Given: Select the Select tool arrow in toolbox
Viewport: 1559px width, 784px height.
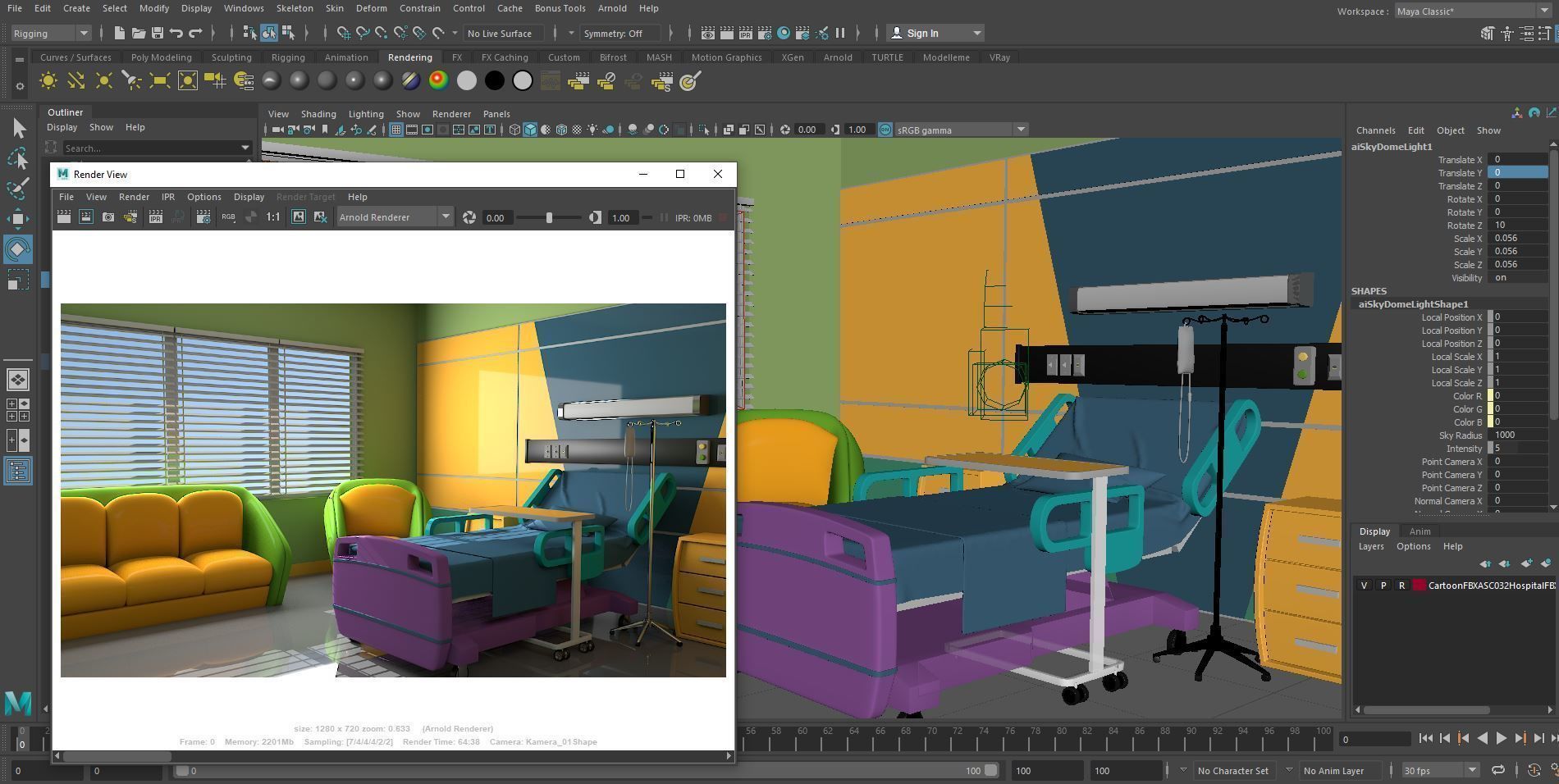Looking at the screenshot, I should [x=18, y=128].
